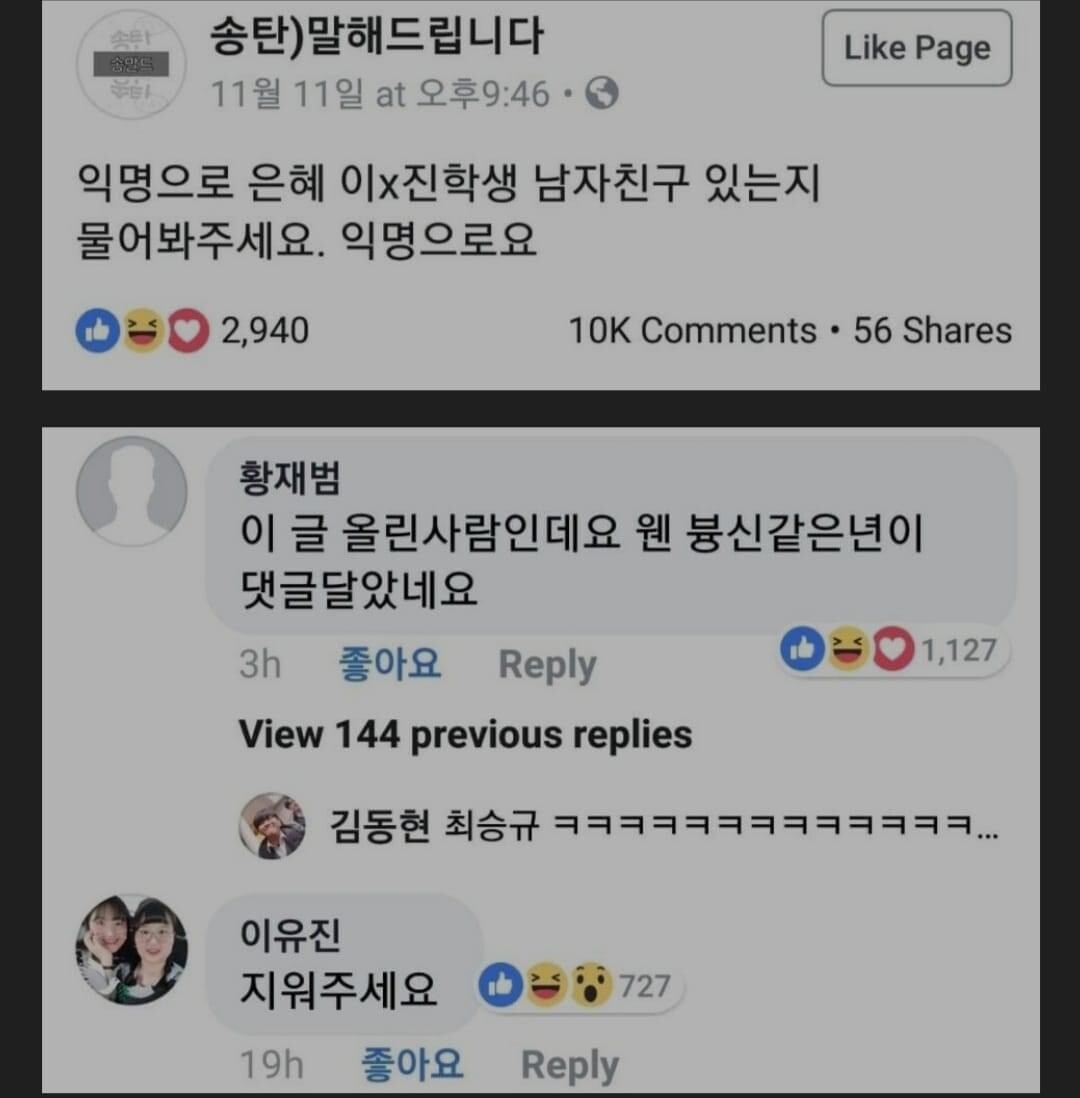The image size is (1080, 1098).
Task: Click the wow face icon beside 727
Action: click(592, 985)
